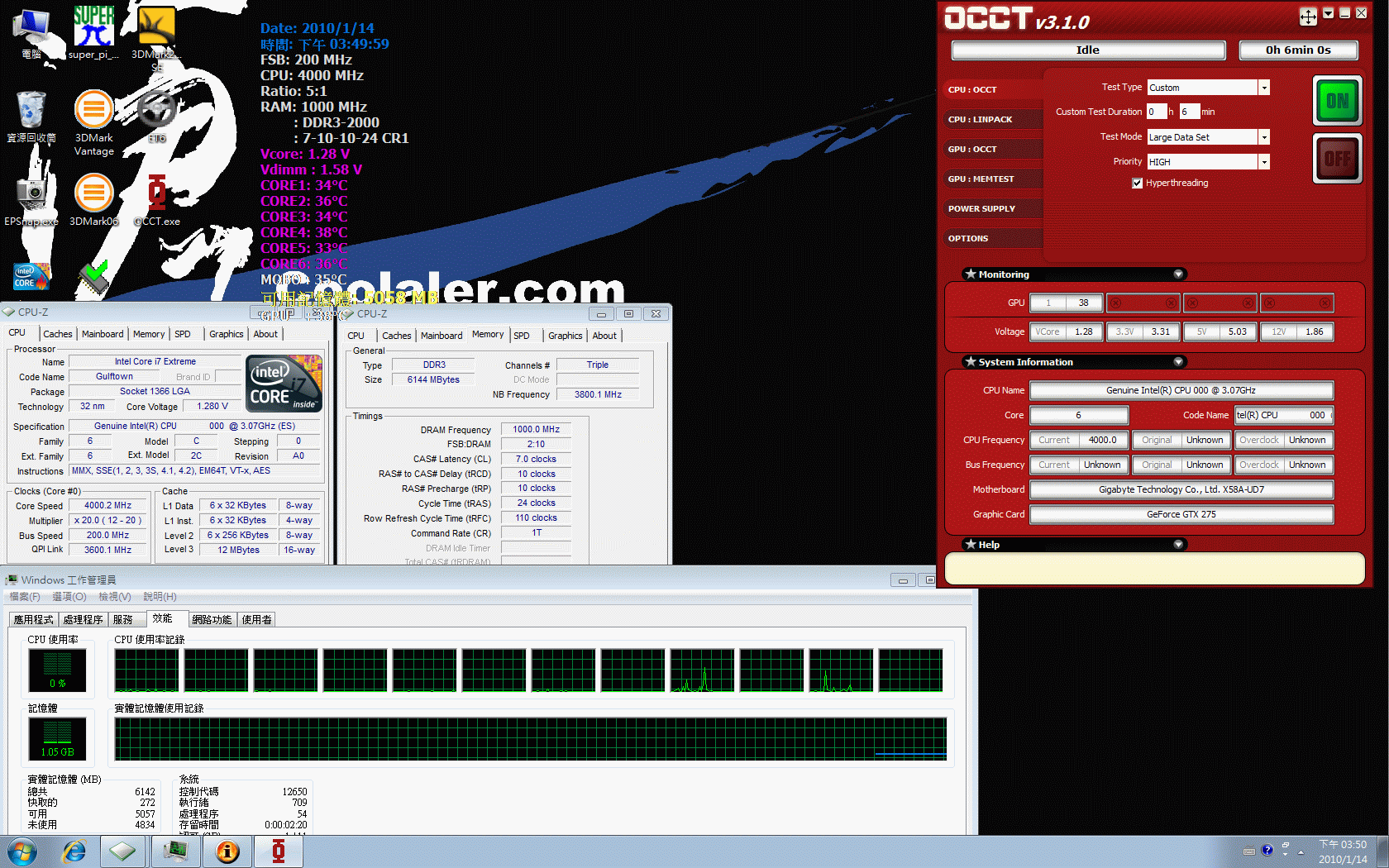Switch to Caches tab in left CPU-Z window
This screenshot has width=1389, height=868.
point(58,334)
